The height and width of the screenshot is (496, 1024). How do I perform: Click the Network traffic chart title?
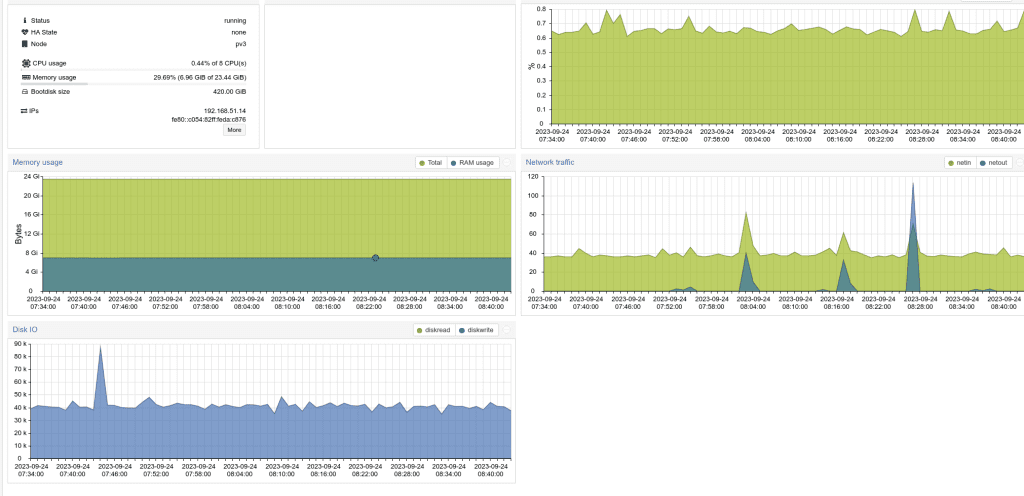(550, 163)
